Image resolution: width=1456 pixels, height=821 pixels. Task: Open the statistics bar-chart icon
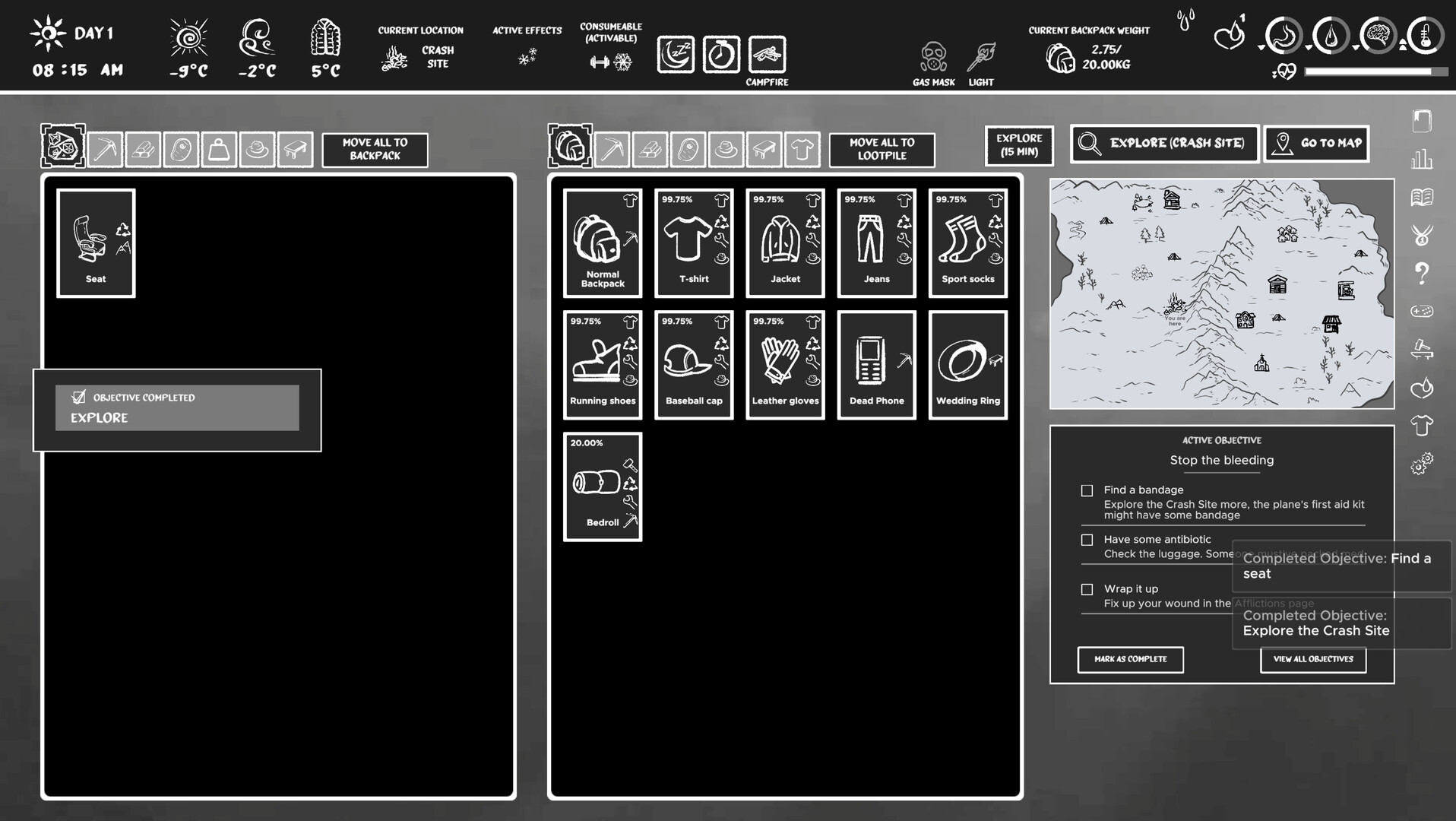point(1423,159)
